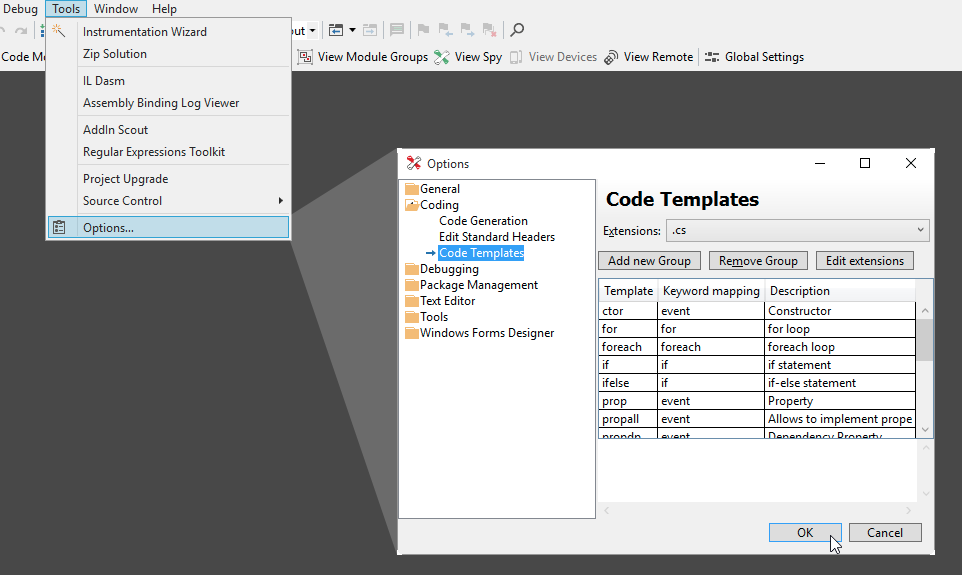Click the navigate back toolbar icon
The height and width of the screenshot is (575, 962).
coord(336,29)
